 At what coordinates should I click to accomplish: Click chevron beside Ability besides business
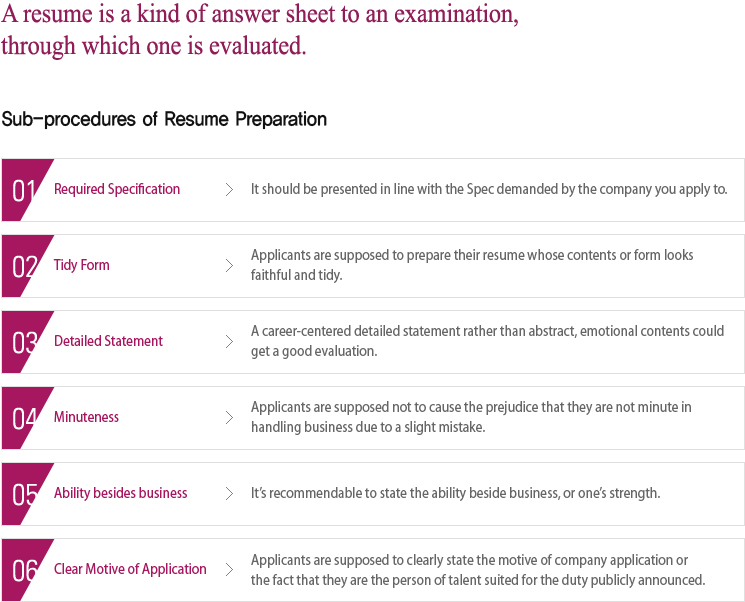(229, 494)
